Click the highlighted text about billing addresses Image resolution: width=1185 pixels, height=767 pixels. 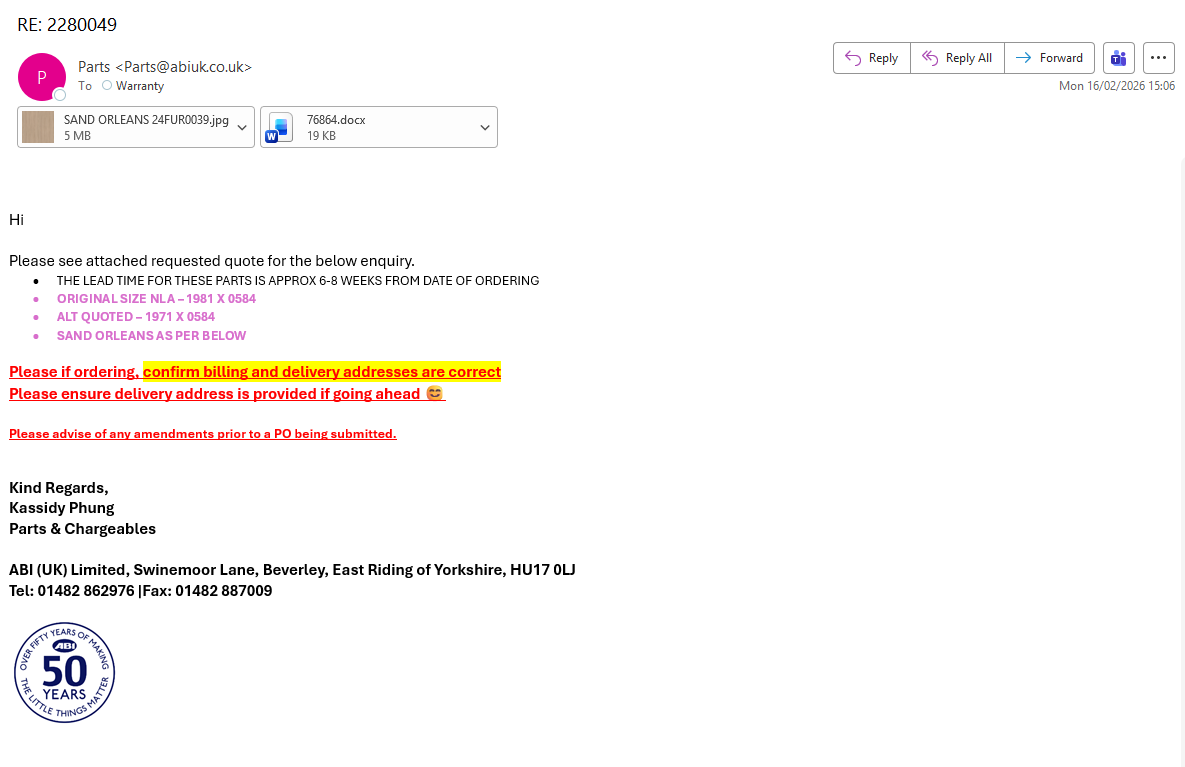click(322, 372)
